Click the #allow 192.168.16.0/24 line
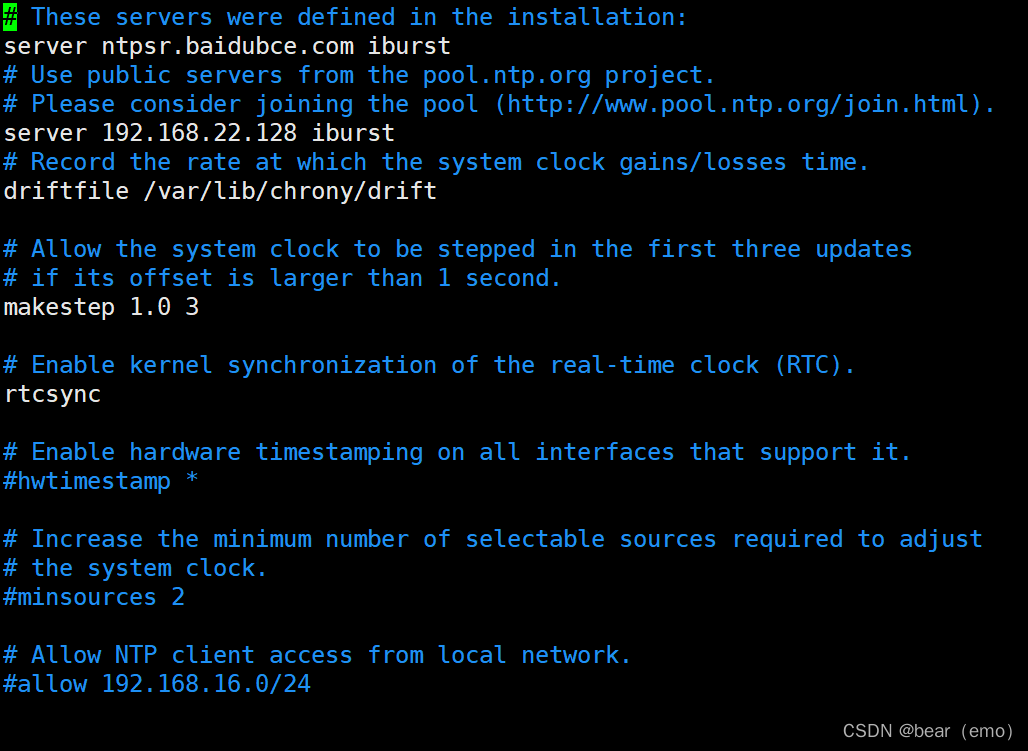Viewport: 1028px width, 751px height. [157, 684]
